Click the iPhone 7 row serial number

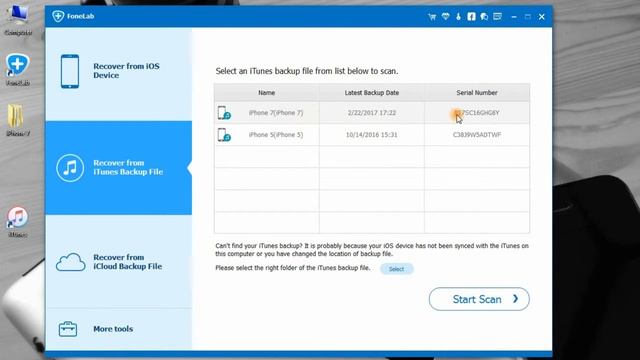tap(477, 113)
